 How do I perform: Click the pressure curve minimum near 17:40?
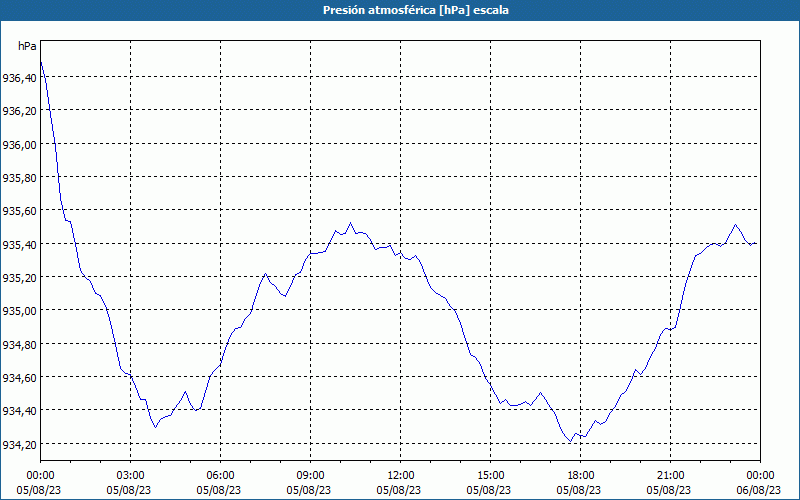tap(571, 441)
